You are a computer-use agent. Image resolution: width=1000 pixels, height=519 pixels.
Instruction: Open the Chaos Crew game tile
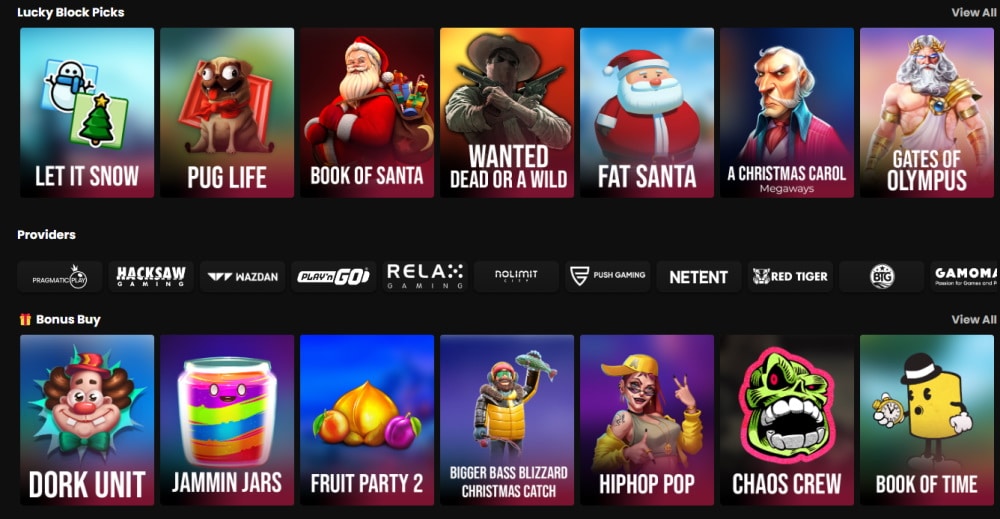point(787,420)
